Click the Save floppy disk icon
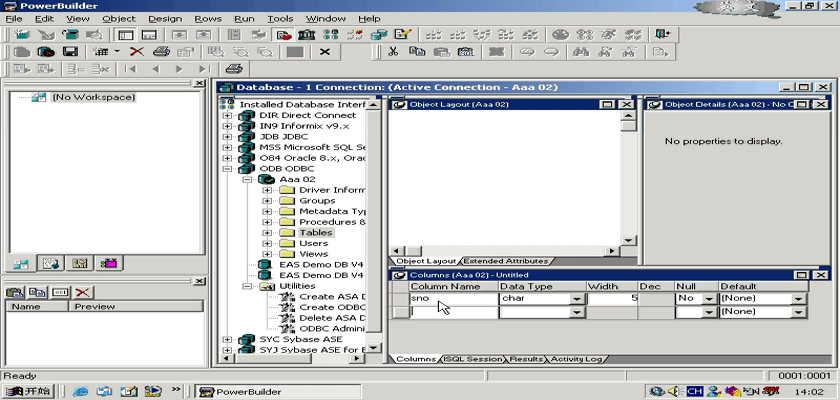This screenshot has height=400, width=840. pyautogui.click(x=70, y=52)
